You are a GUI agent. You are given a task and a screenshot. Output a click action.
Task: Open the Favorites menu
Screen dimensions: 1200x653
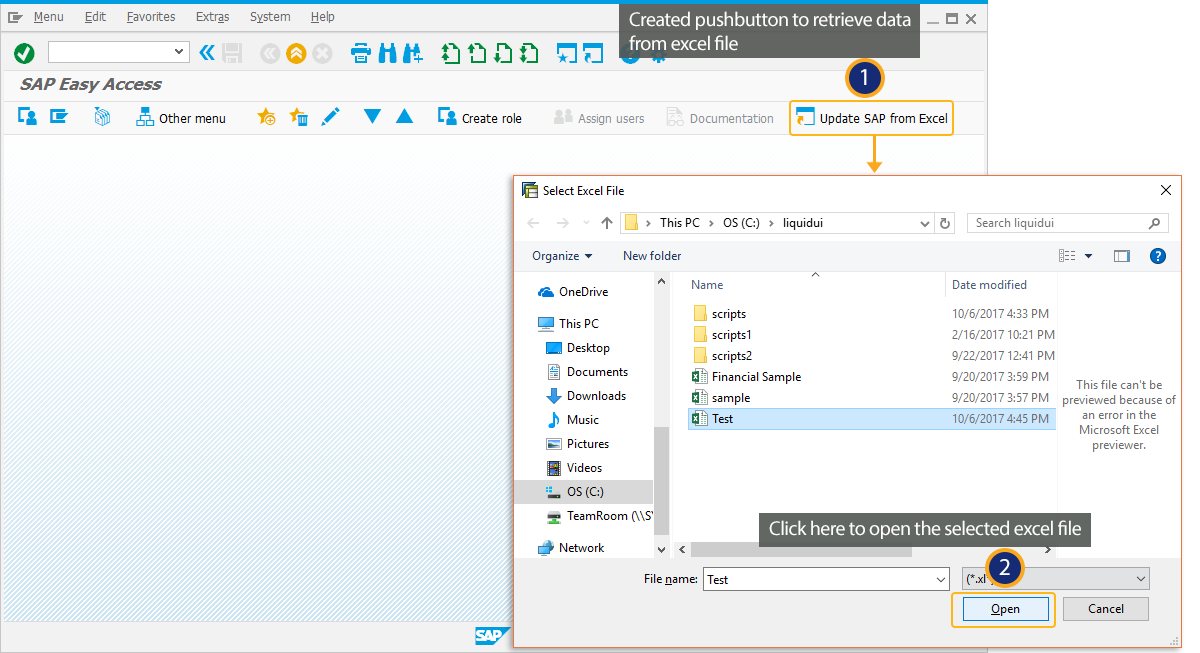[151, 17]
